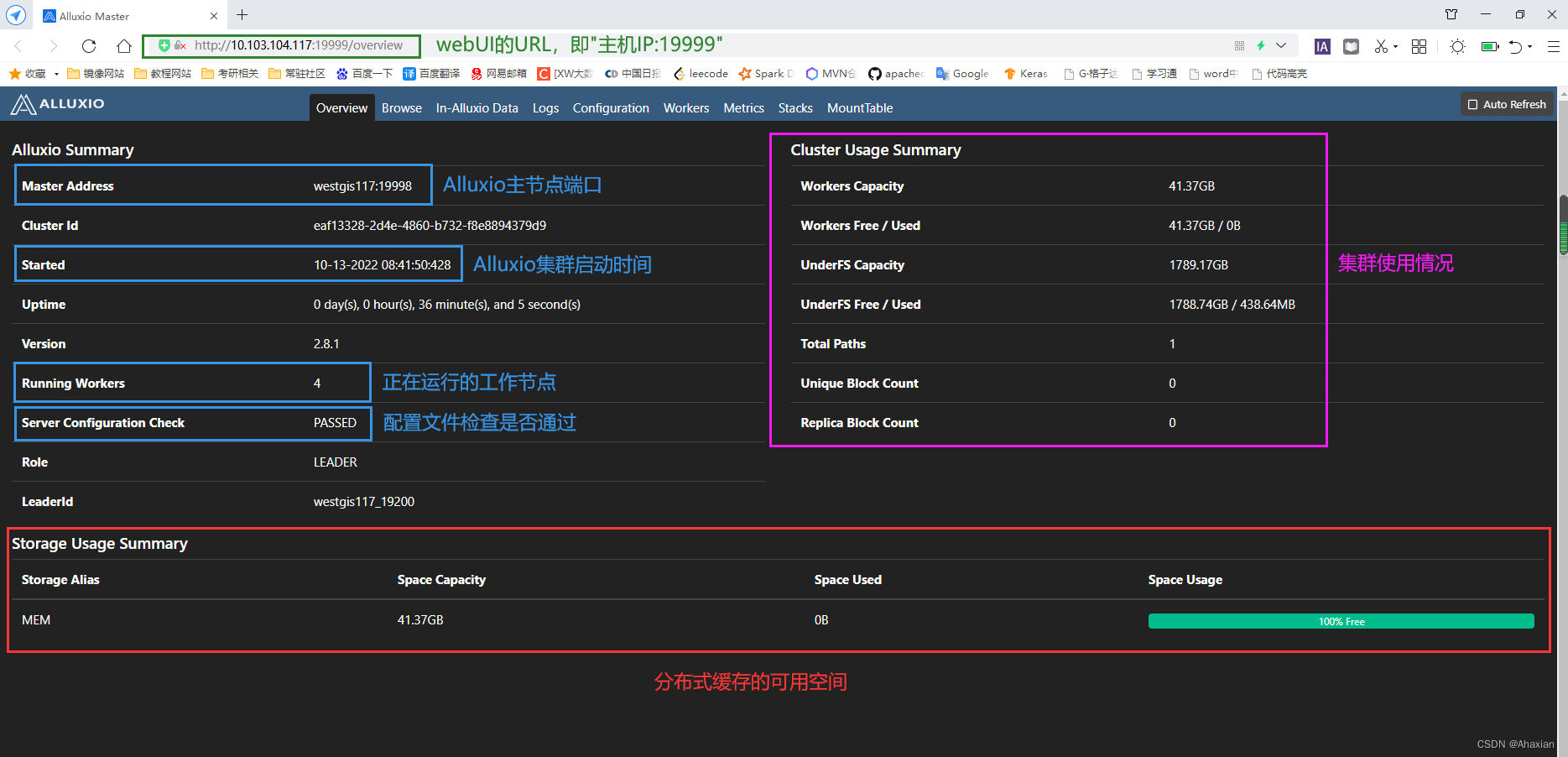The image size is (1568, 757).
Task: Click the green lightning speed mode icon
Action: [1261, 45]
